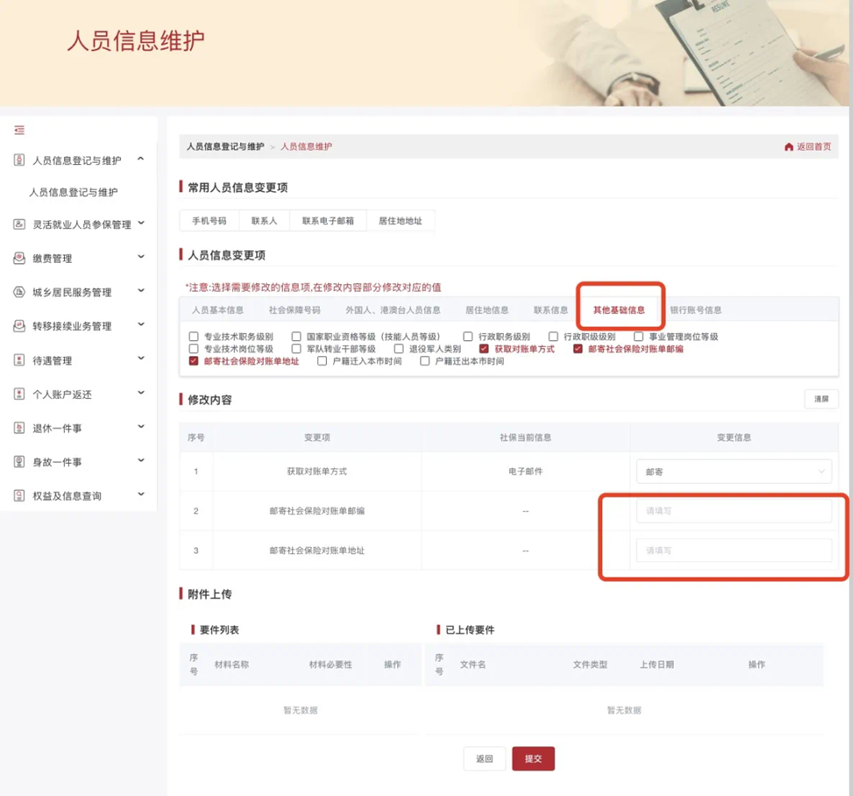
Task: Click the home icon beside 返回首页
Action: tap(789, 147)
